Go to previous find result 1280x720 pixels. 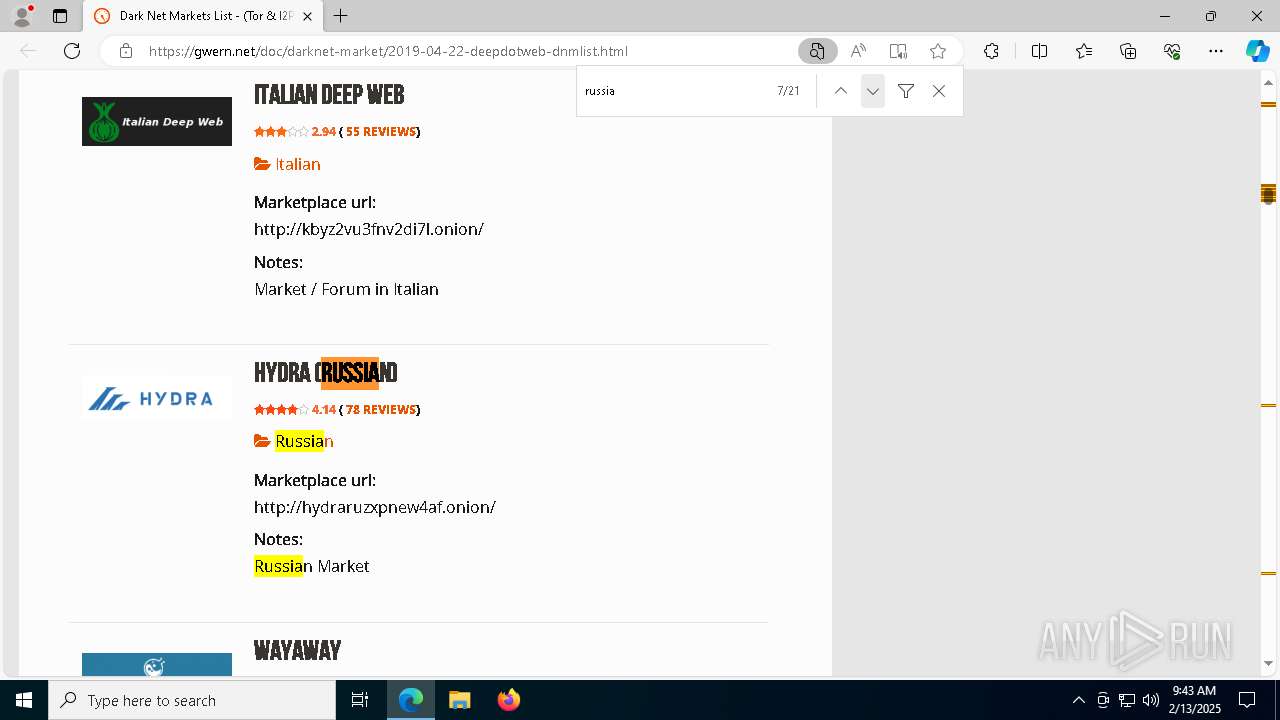coord(841,91)
